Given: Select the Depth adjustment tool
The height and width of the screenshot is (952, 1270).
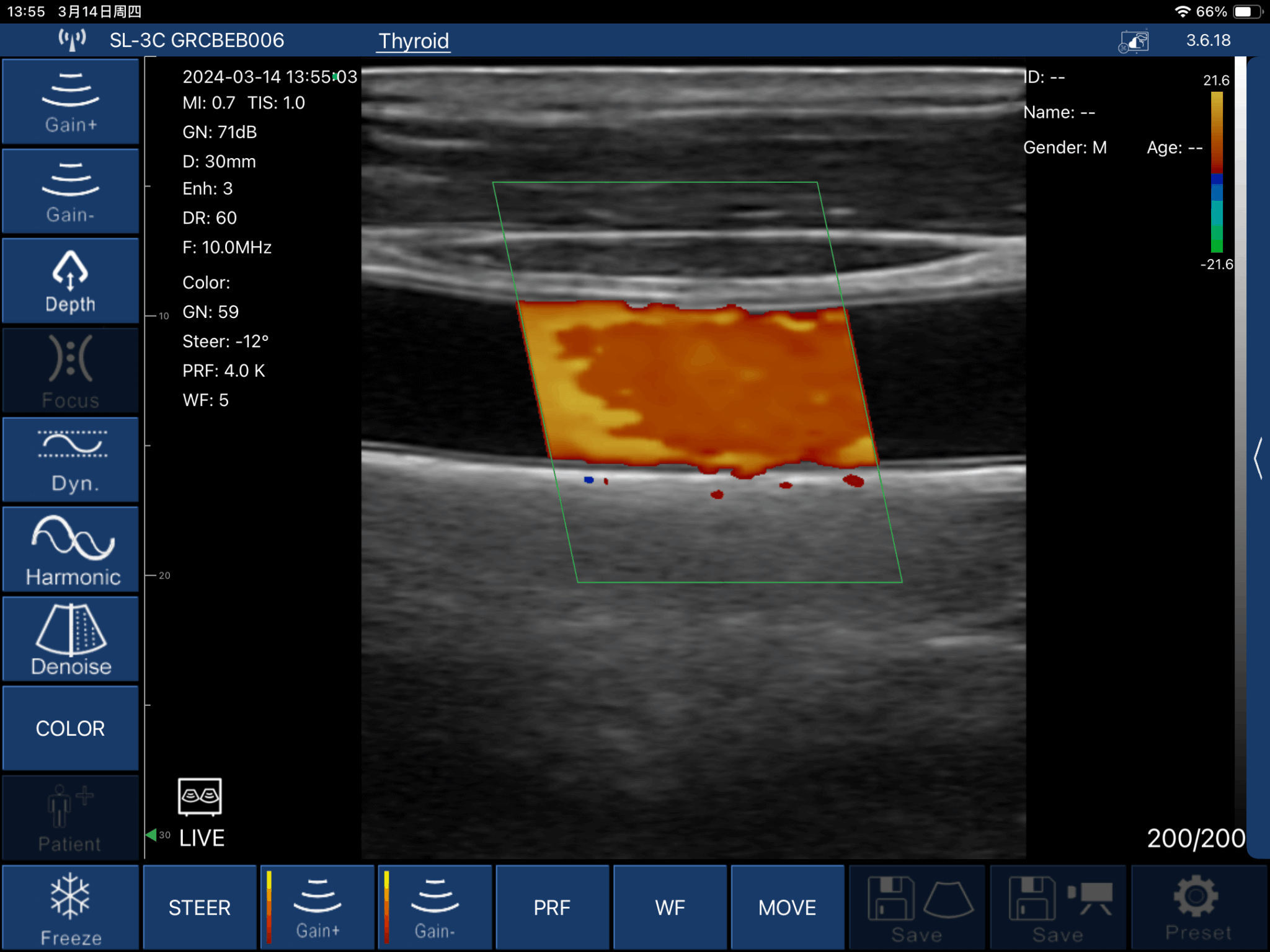Looking at the screenshot, I should click(70, 280).
